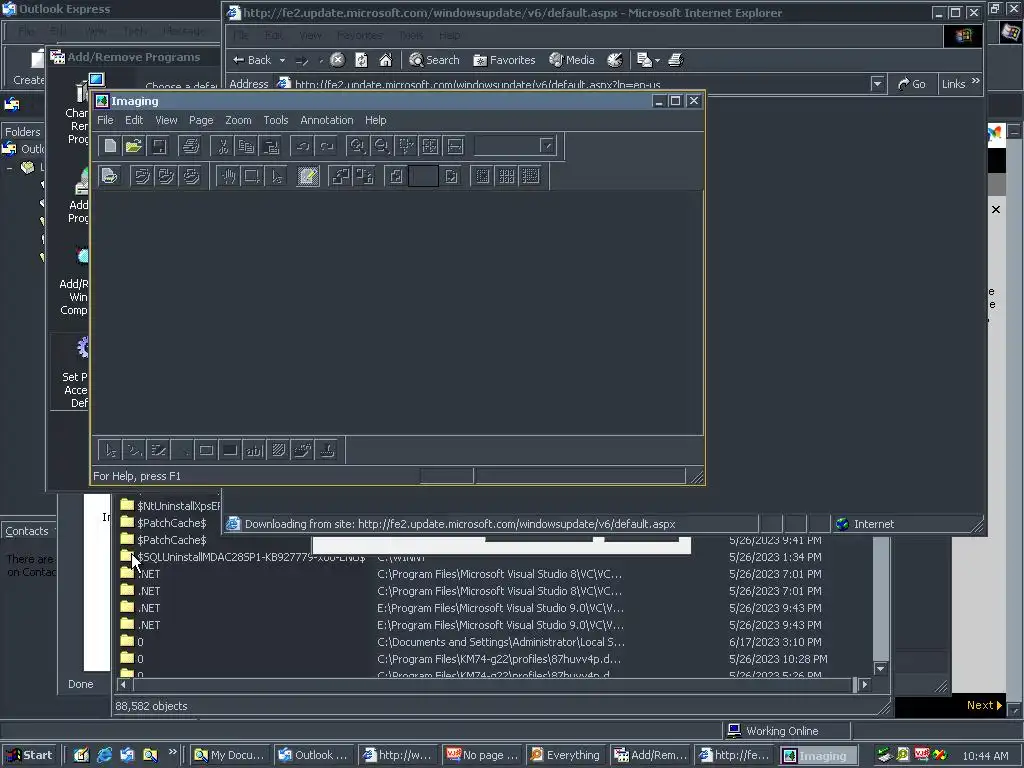Image resolution: width=1024 pixels, height=768 pixels.
Task: Select the Annotation Selection pointer tool
Action: pos(276,176)
